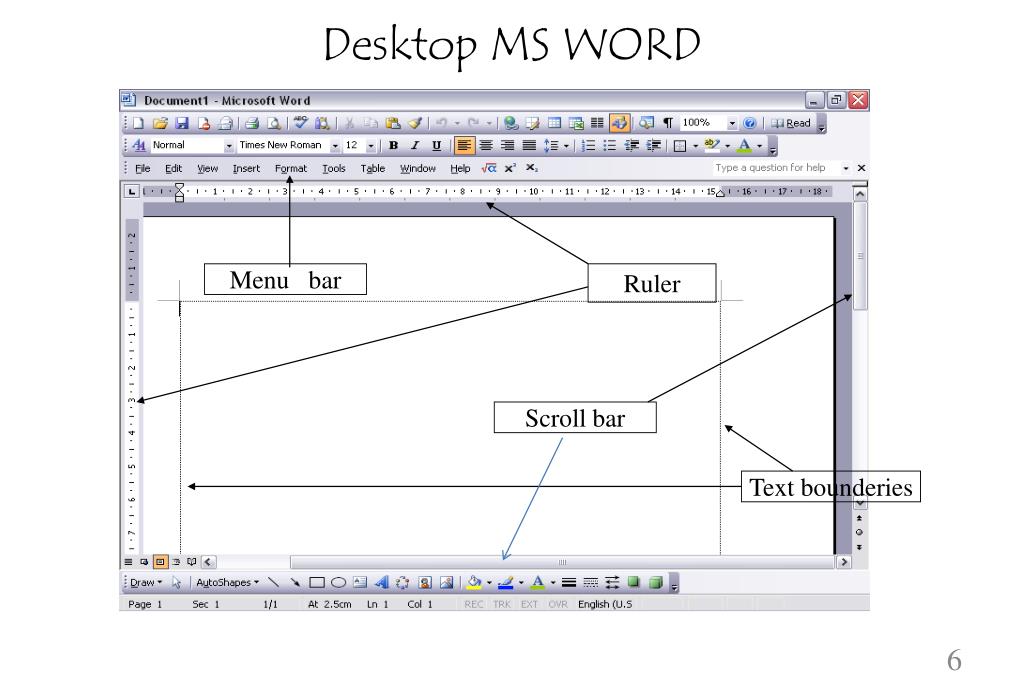Click the 3-D Style icon
The image size is (1023, 691).
pos(656,582)
